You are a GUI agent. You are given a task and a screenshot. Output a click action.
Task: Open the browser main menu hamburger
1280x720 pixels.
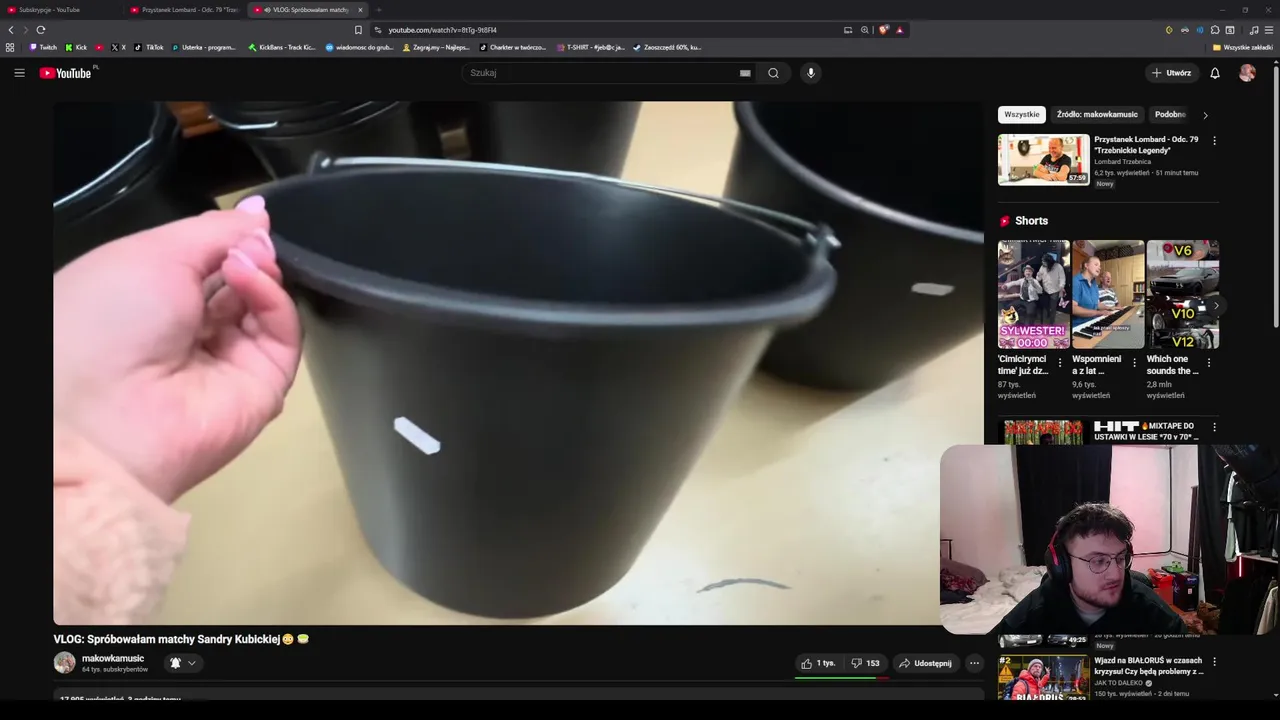click(1269, 30)
